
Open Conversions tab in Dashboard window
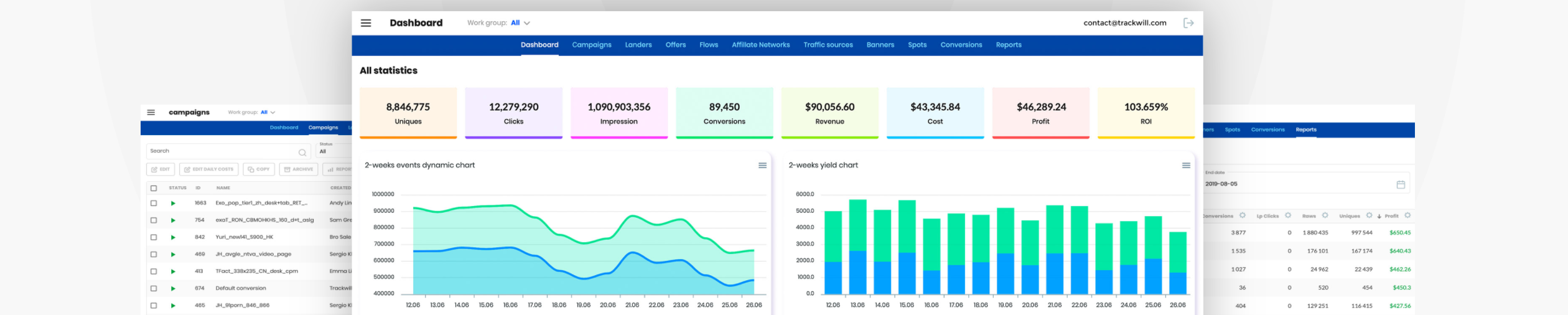(x=961, y=45)
